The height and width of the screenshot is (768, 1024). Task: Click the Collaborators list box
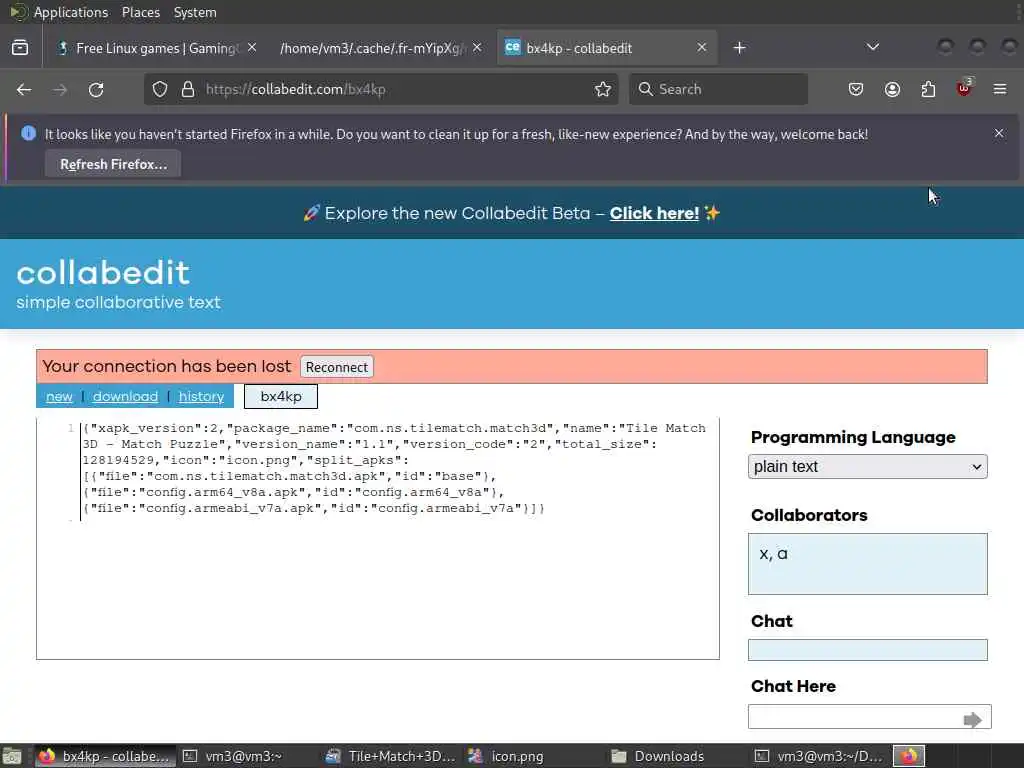(867, 564)
